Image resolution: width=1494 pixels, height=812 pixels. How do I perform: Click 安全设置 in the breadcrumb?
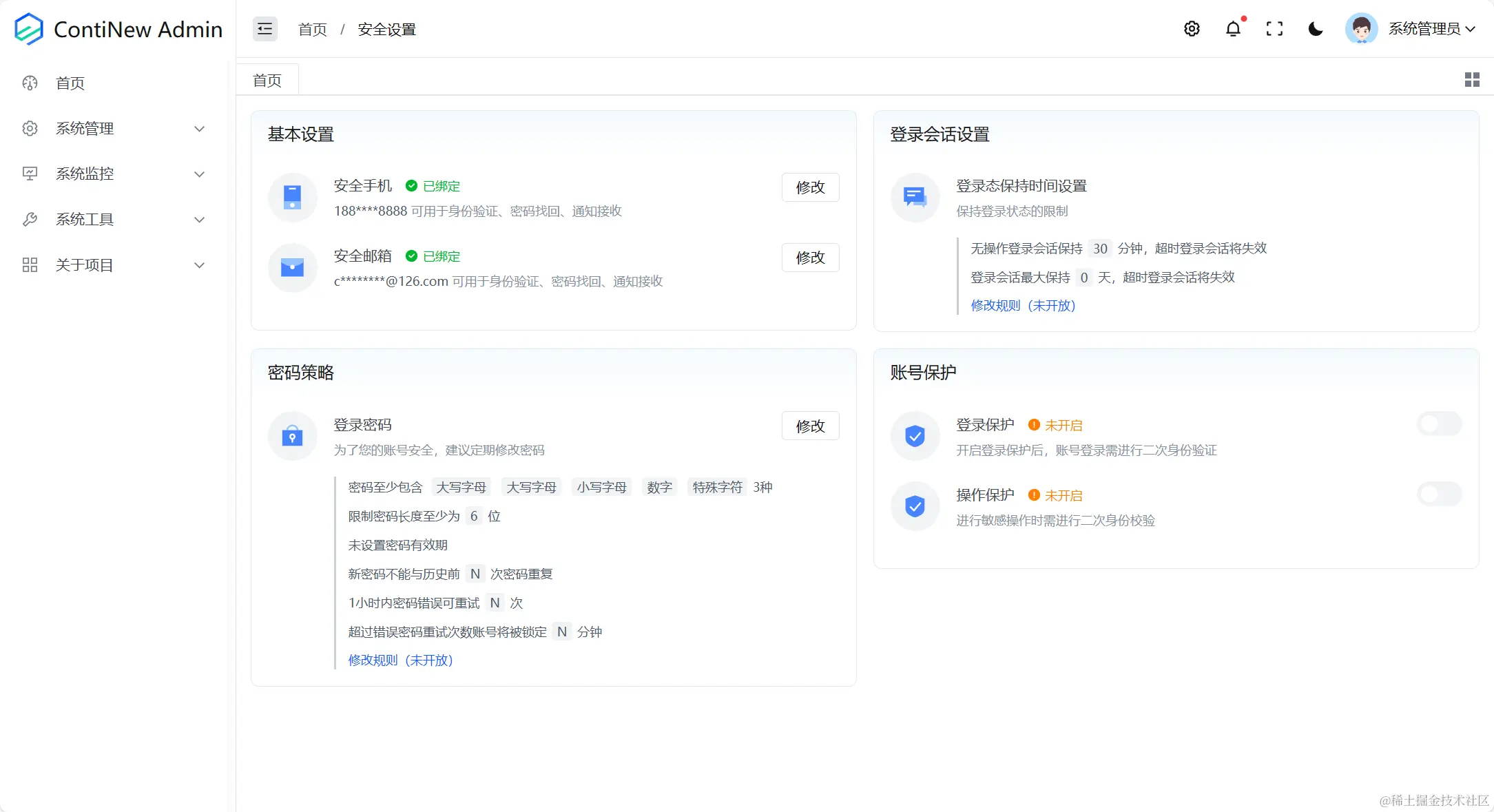386,29
